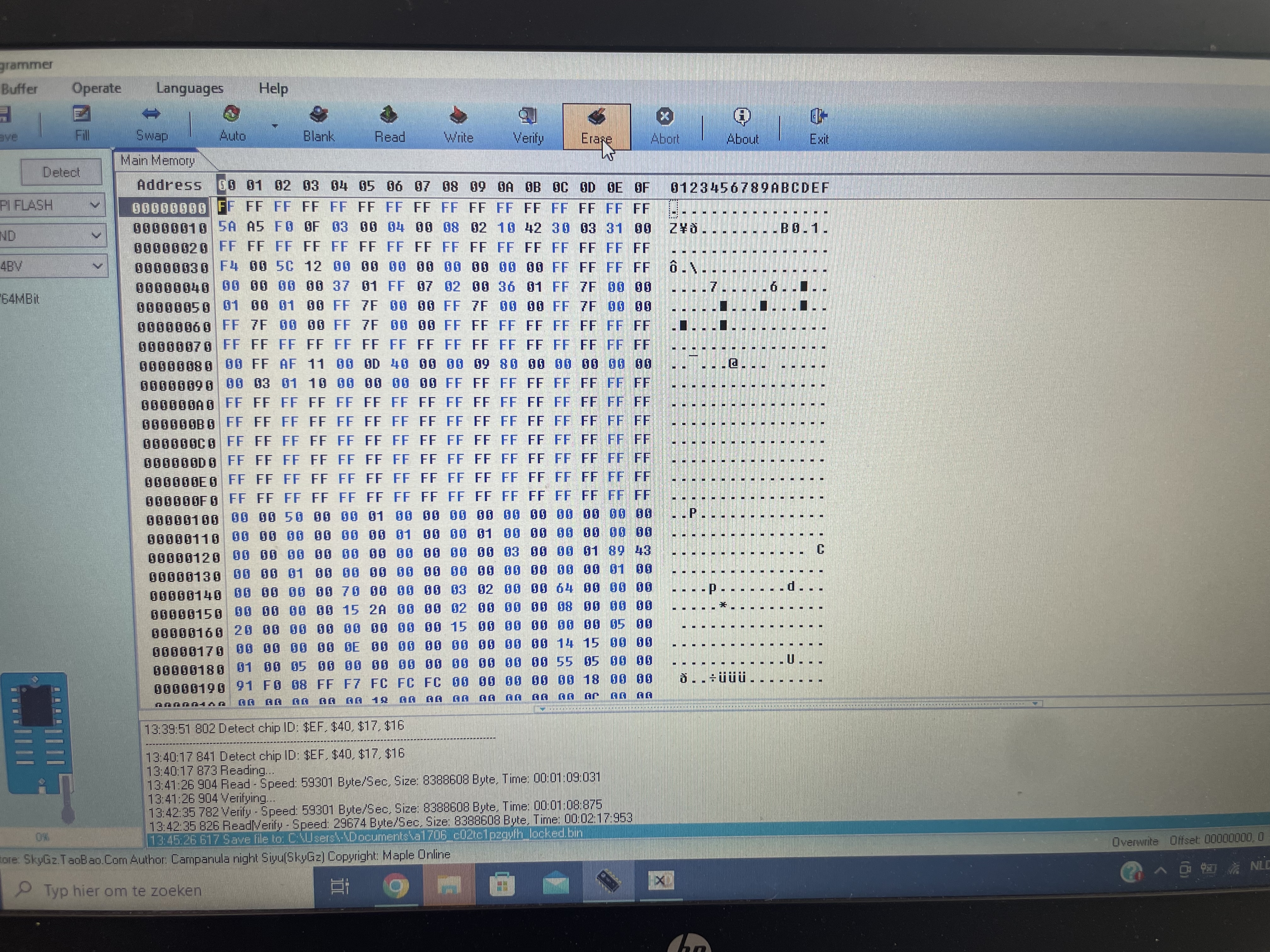Click the Abort toolbar icon
The width and height of the screenshot is (1270, 952).
click(665, 127)
